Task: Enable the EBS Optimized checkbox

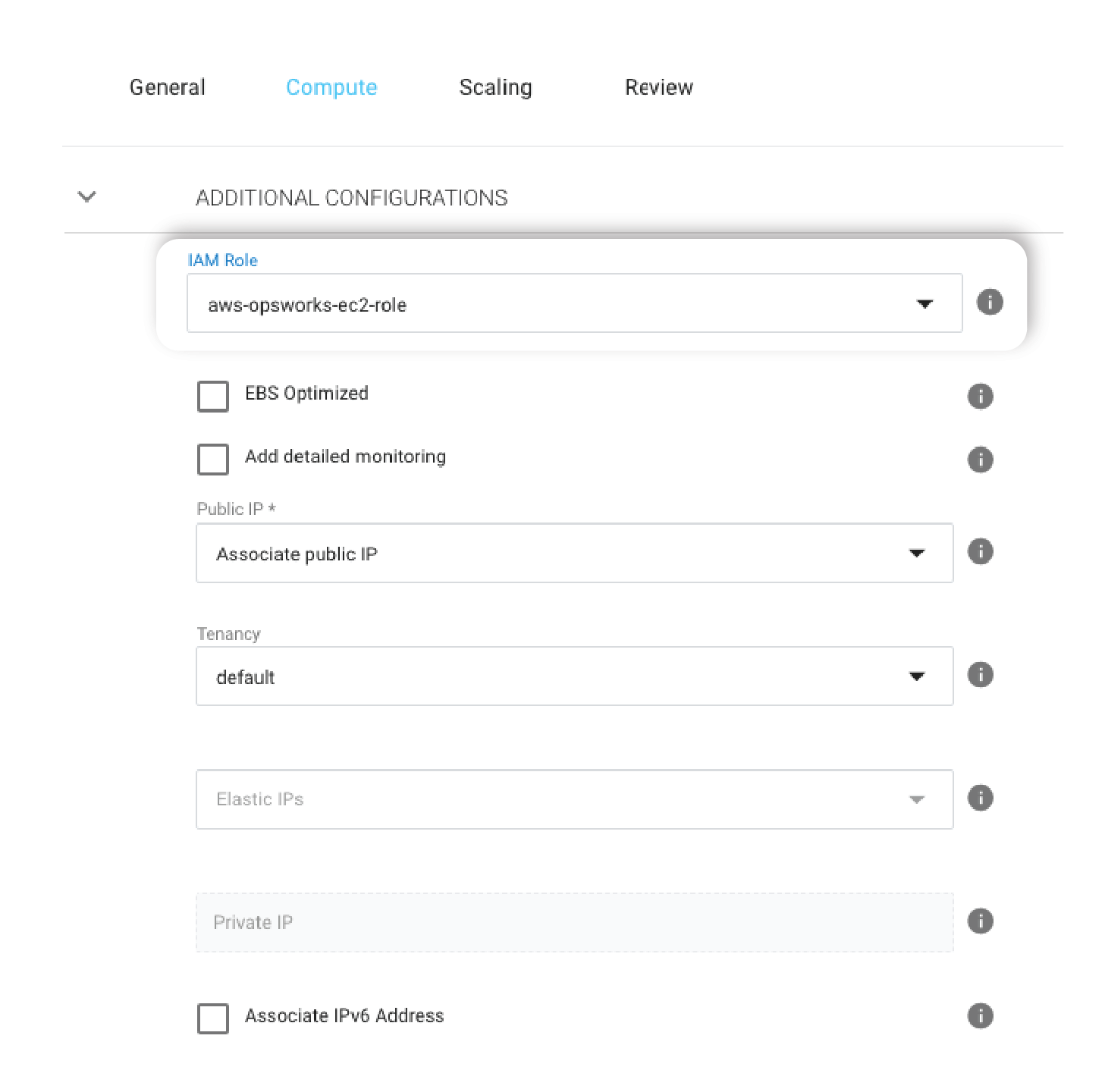Action: 213,396
